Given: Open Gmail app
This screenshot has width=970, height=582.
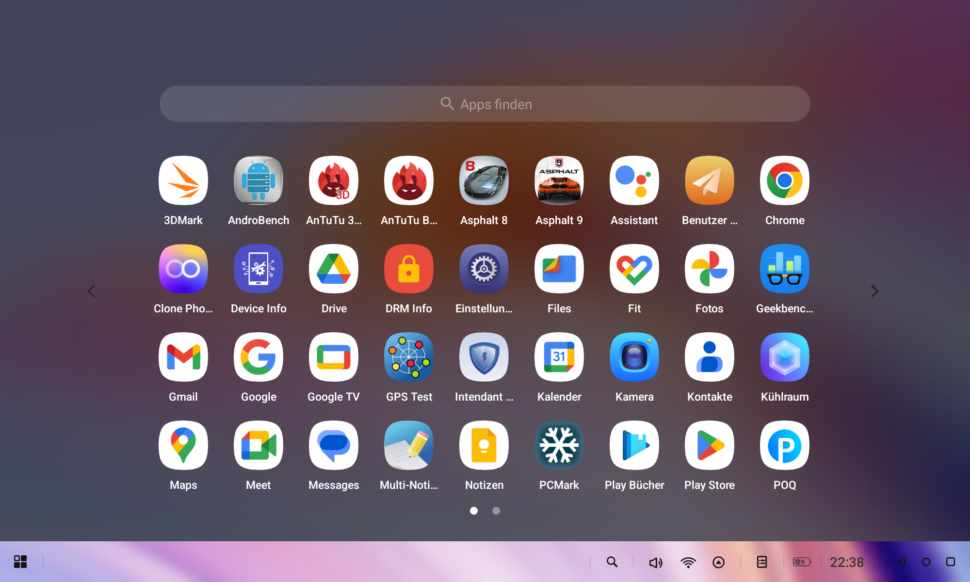Looking at the screenshot, I should coord(183,357).
